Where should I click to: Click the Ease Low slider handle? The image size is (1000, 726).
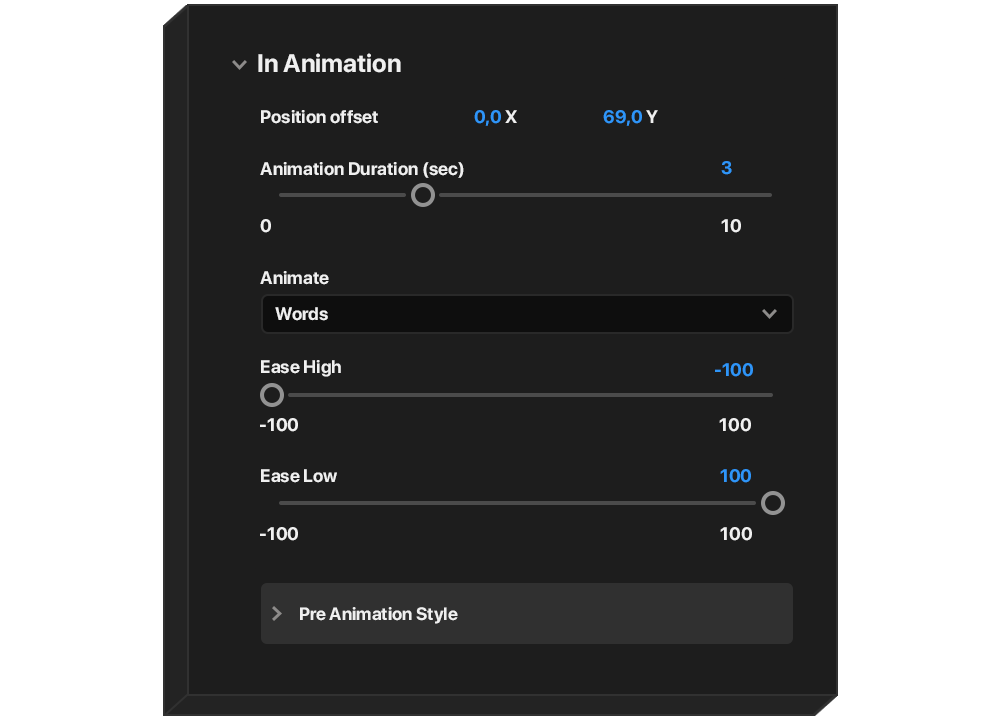pos(773,503)
